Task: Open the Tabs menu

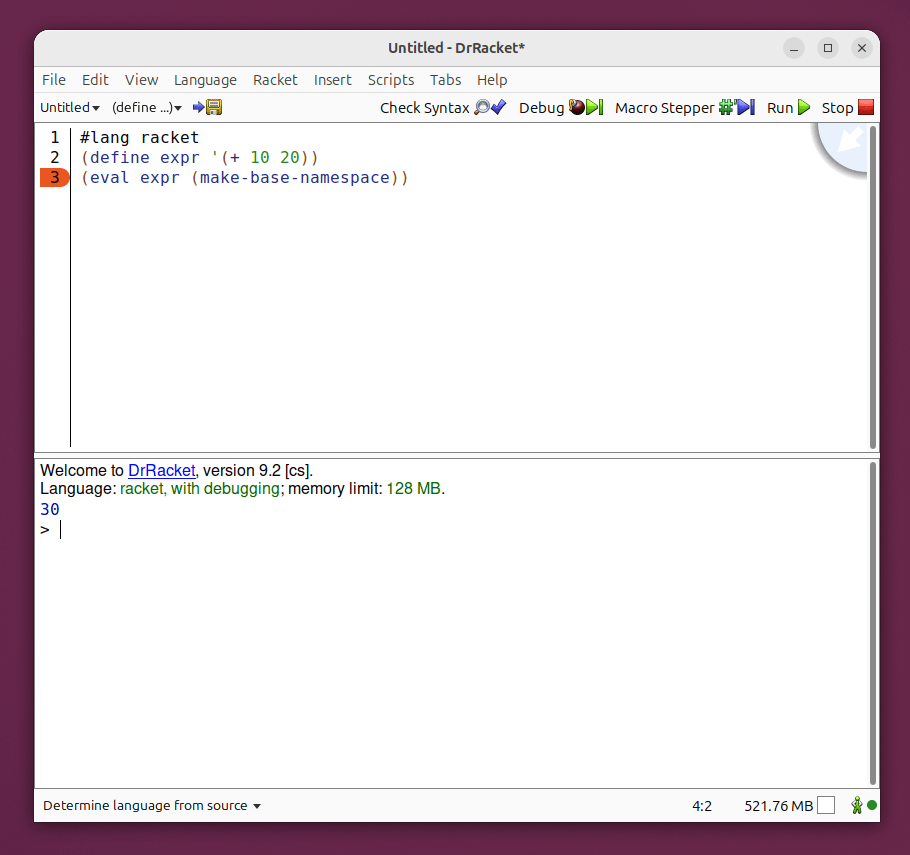Action: click(x=446, y=80)
